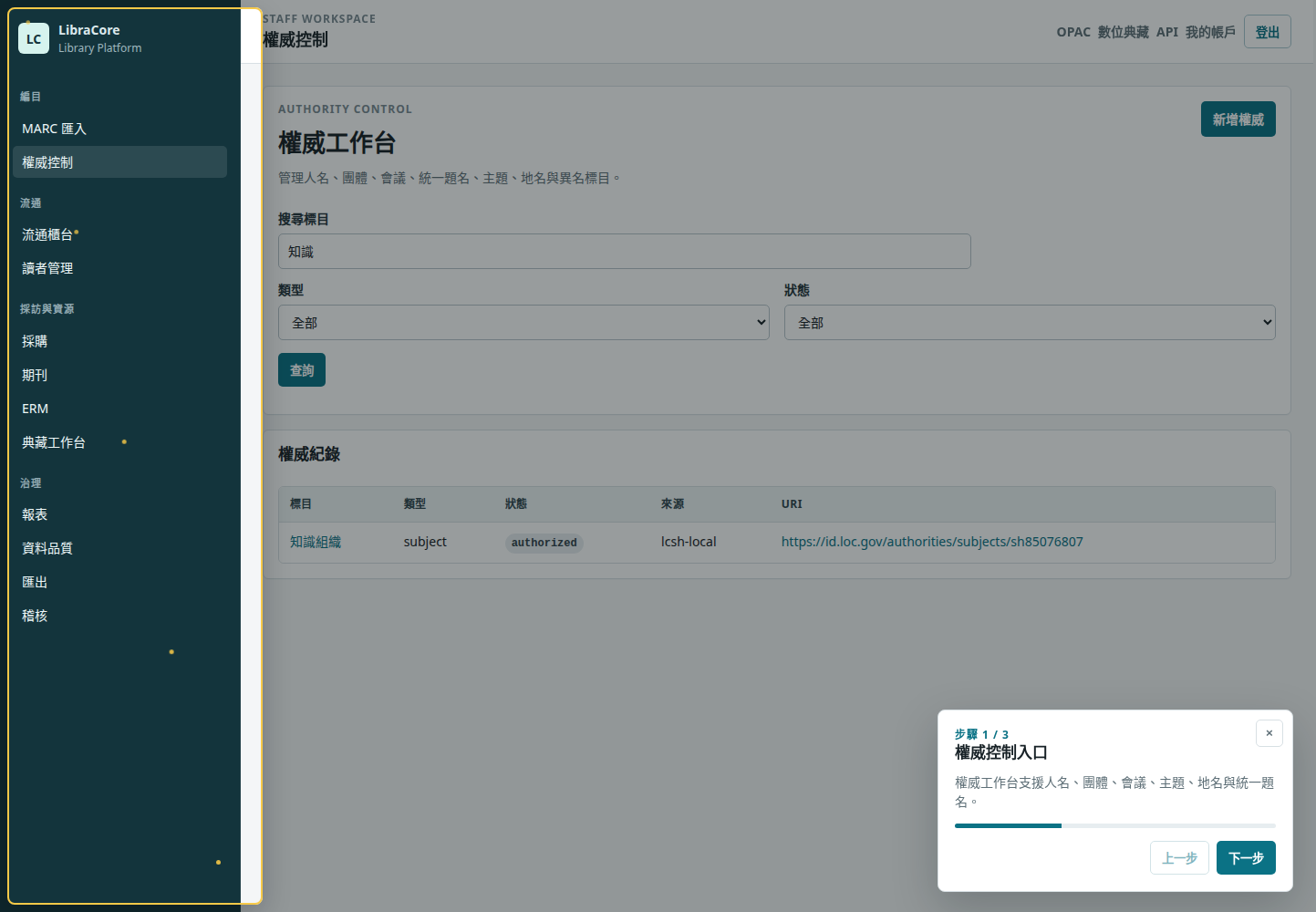Click the 搜尋標目 input field
The height and width of the screenshot is (912, 1316).
pos(624,252)
